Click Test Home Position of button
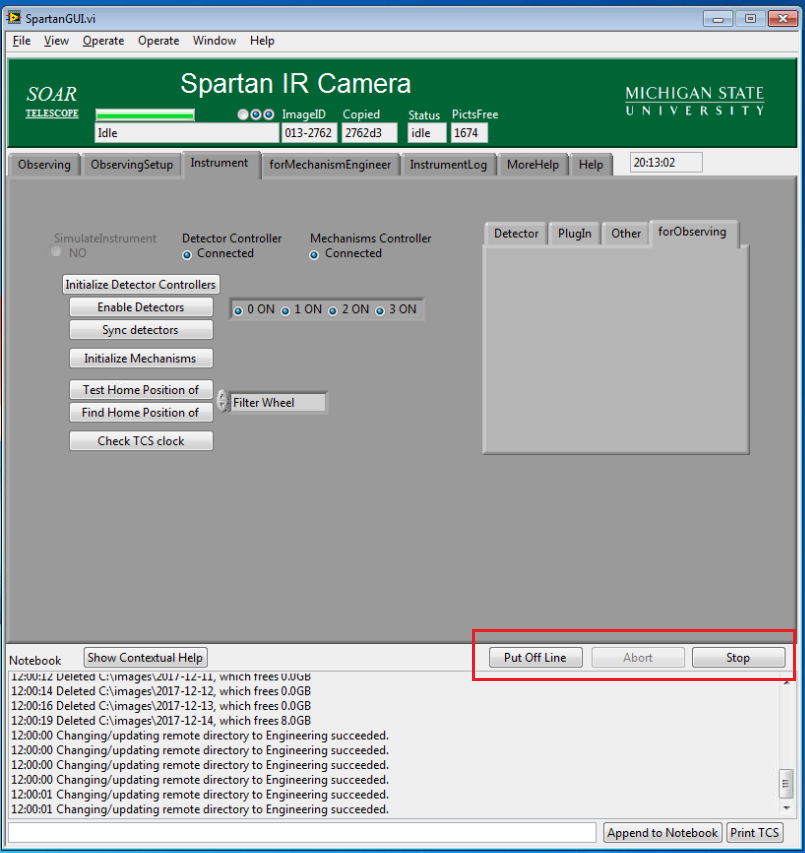805x853 pixels. coord(141,390)
